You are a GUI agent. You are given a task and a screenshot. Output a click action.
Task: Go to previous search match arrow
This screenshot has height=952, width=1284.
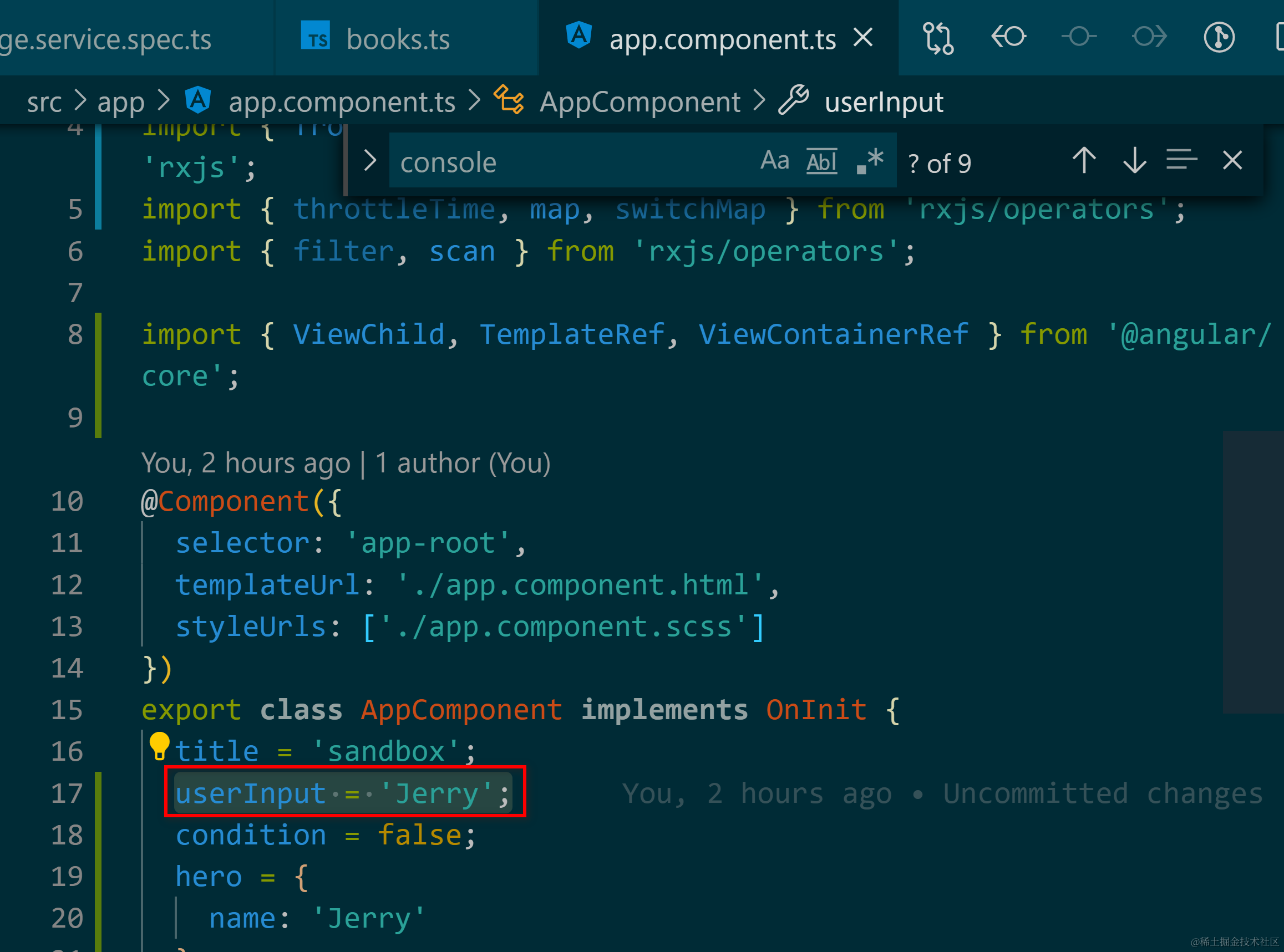pyautogui.click(x=1084, y=160)
